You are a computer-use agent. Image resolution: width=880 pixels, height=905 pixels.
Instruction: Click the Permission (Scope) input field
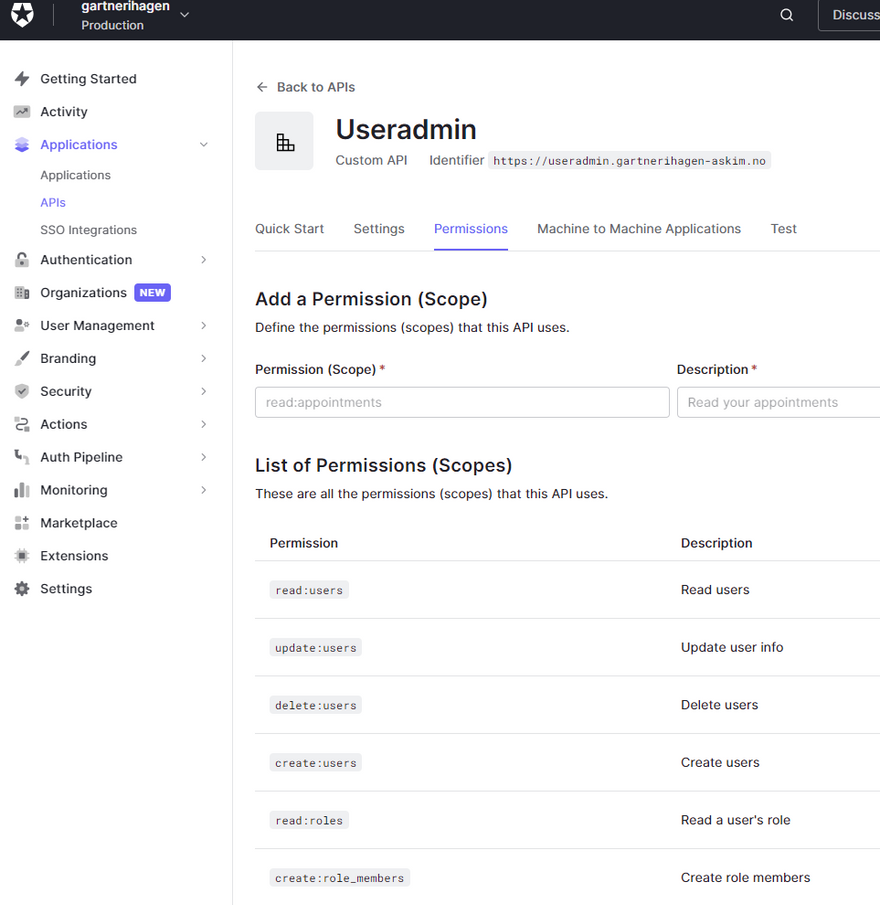(x=462, y=402)
